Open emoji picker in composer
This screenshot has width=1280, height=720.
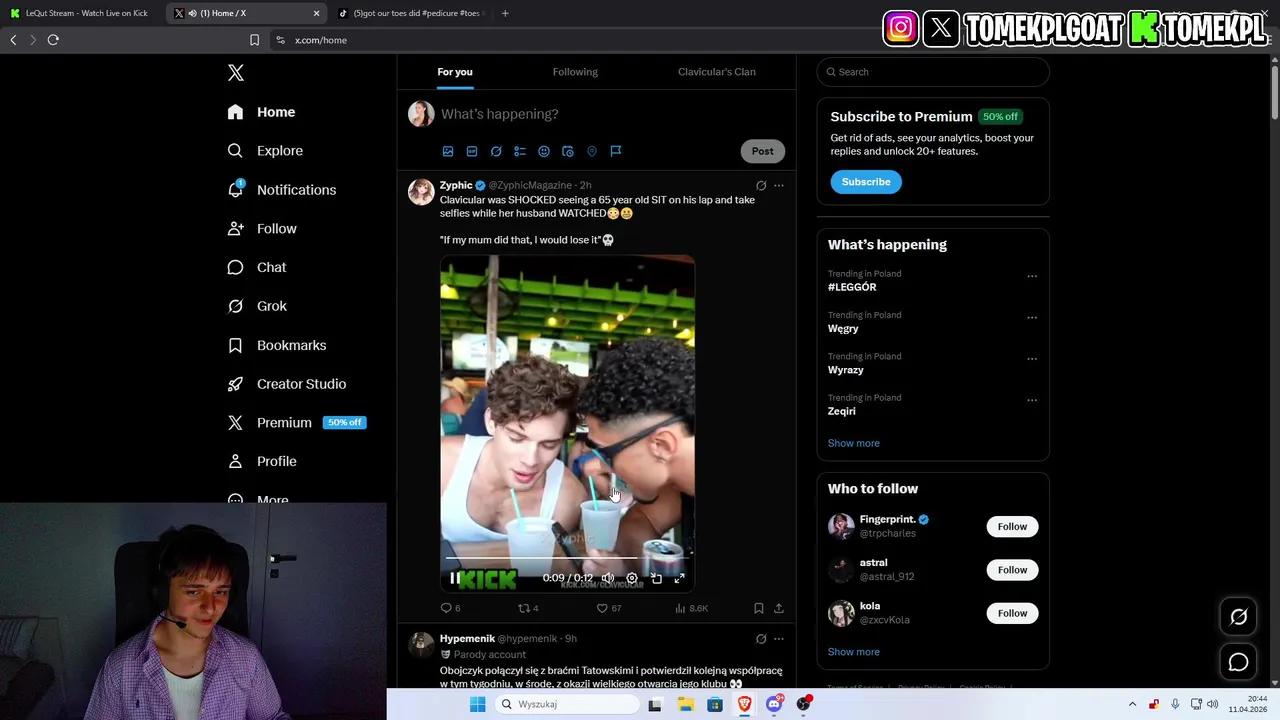pos(544,151)
